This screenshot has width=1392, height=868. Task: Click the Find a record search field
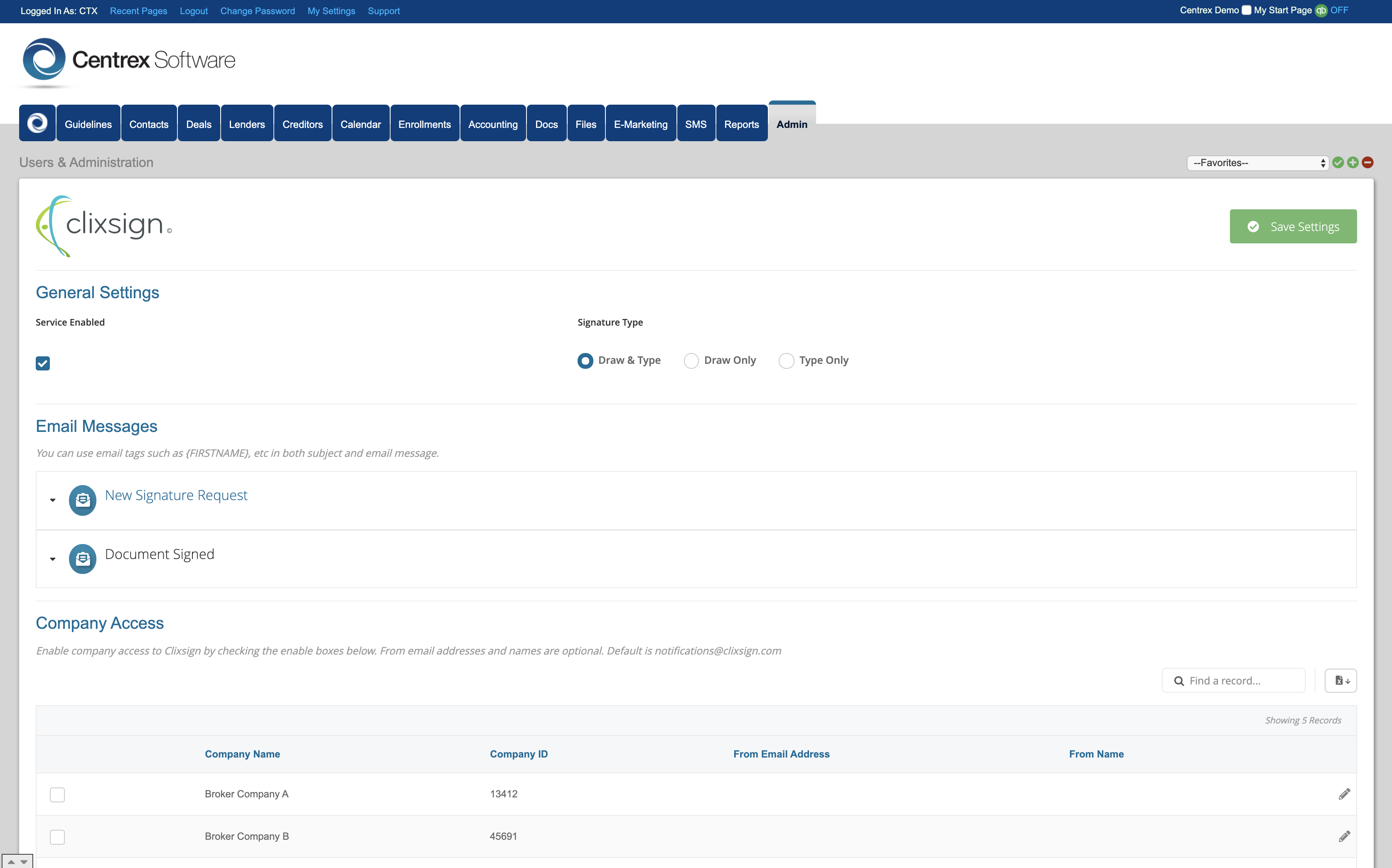click(x=1234, y=680)
